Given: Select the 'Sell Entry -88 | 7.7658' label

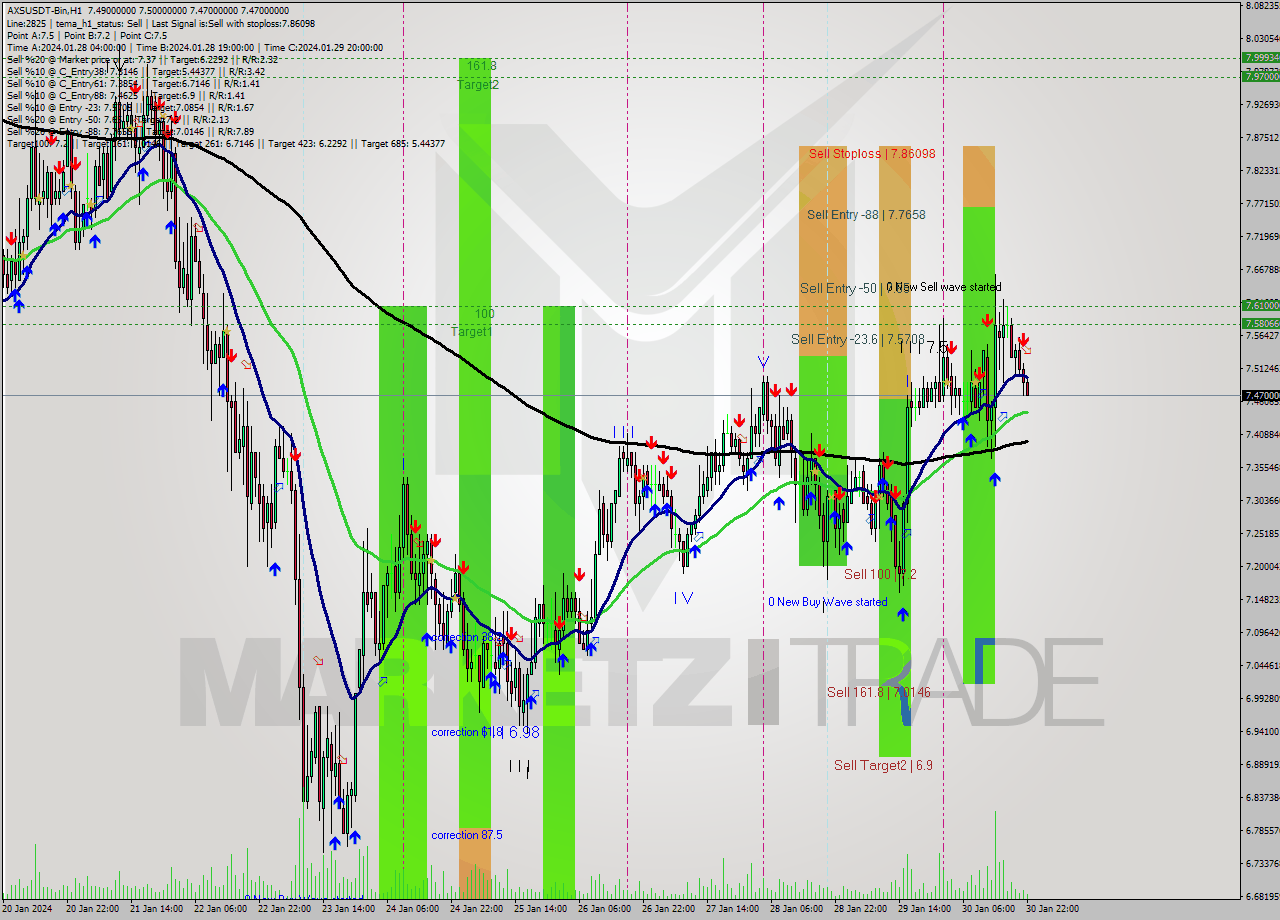Looking at the screenshot, I should pyautogui.click(x=866, y=214).
